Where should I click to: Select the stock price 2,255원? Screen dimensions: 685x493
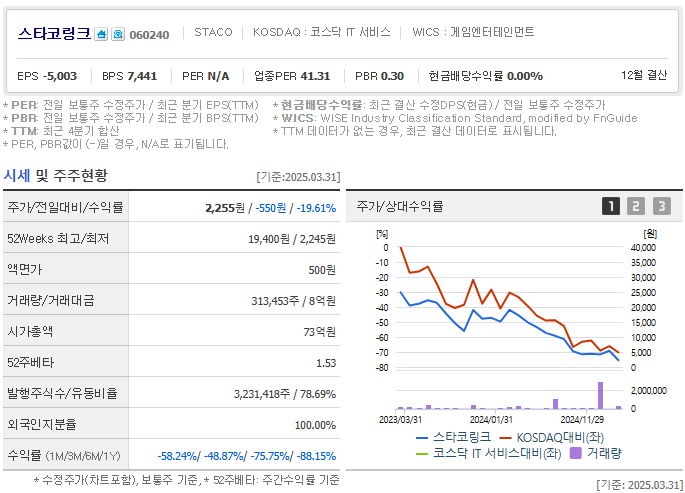pos(225,208)
